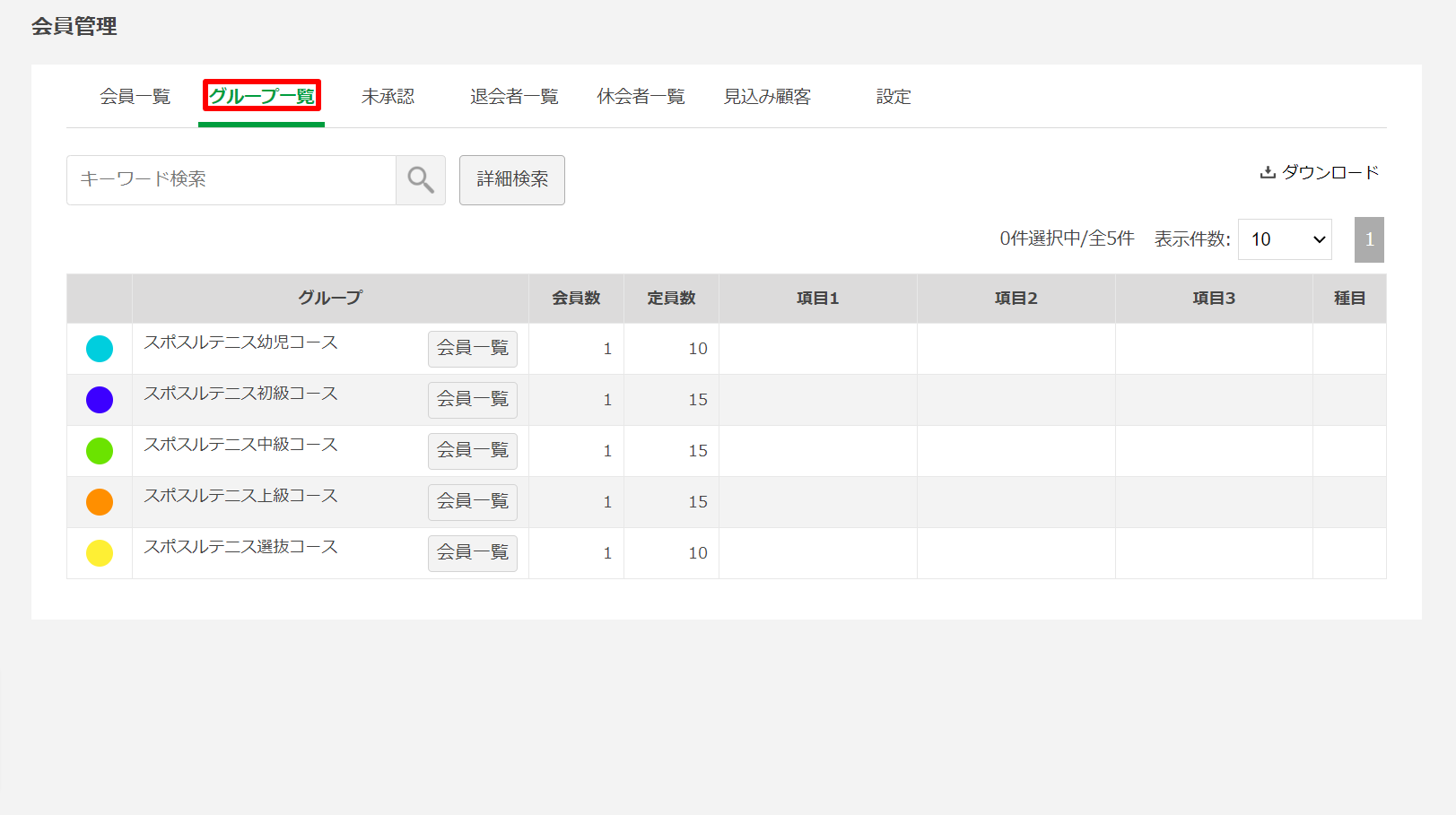Click 定員数 value 10 for 幼児コース
Screen dimensions: 1456x815
pyautogui.click(x=698, y=349)
